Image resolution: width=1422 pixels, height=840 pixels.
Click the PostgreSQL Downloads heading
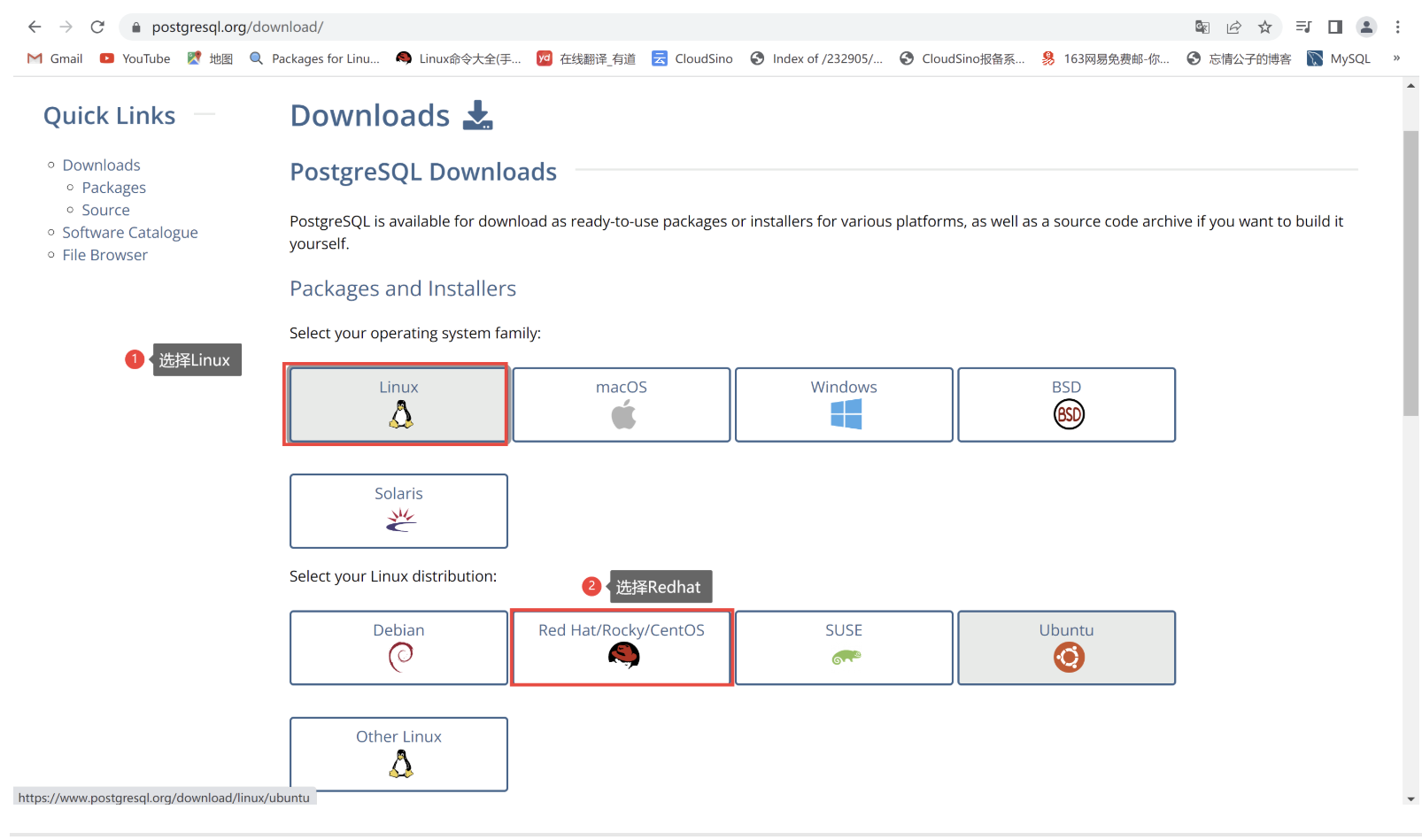423,172
